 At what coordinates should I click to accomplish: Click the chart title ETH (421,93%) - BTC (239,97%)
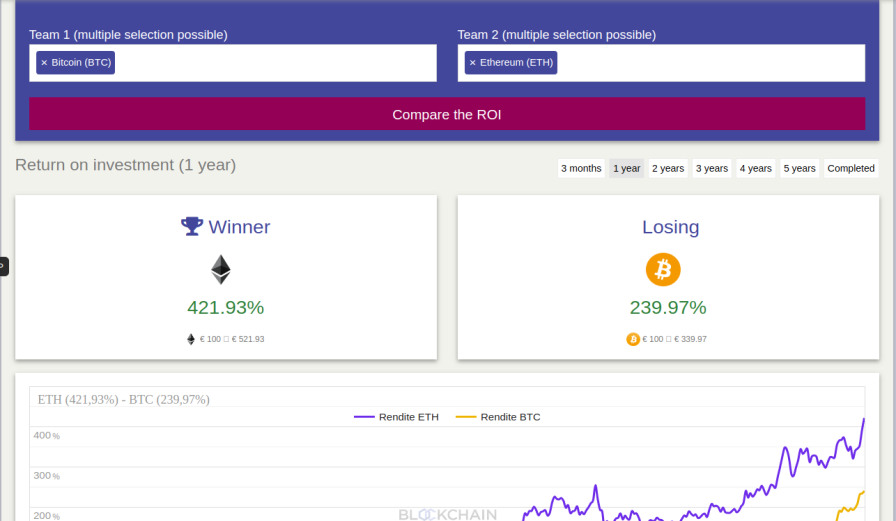point(123,399)
